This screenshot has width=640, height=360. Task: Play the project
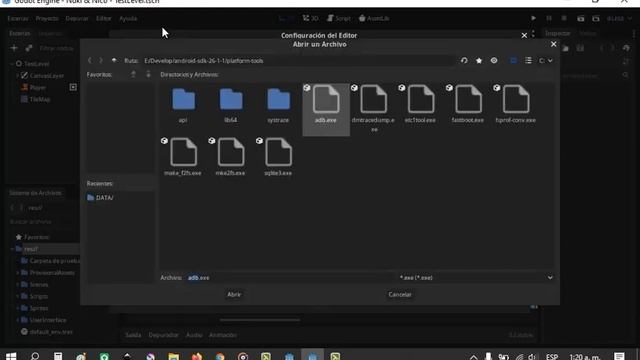(x=533, y=18)
